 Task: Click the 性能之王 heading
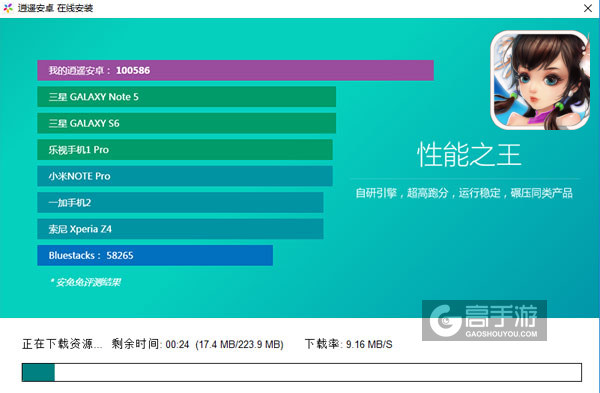(469, 155)
